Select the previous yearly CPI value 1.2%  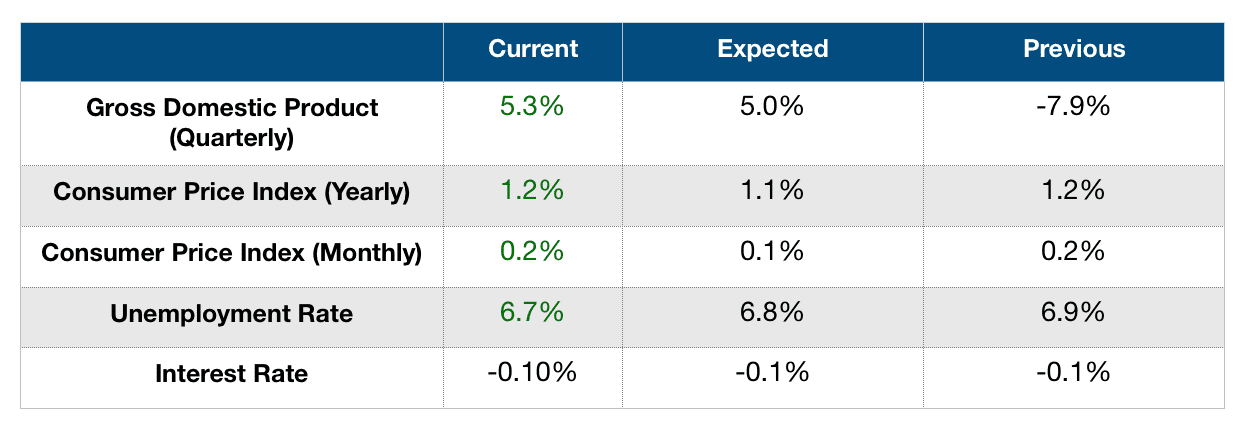1074,191
